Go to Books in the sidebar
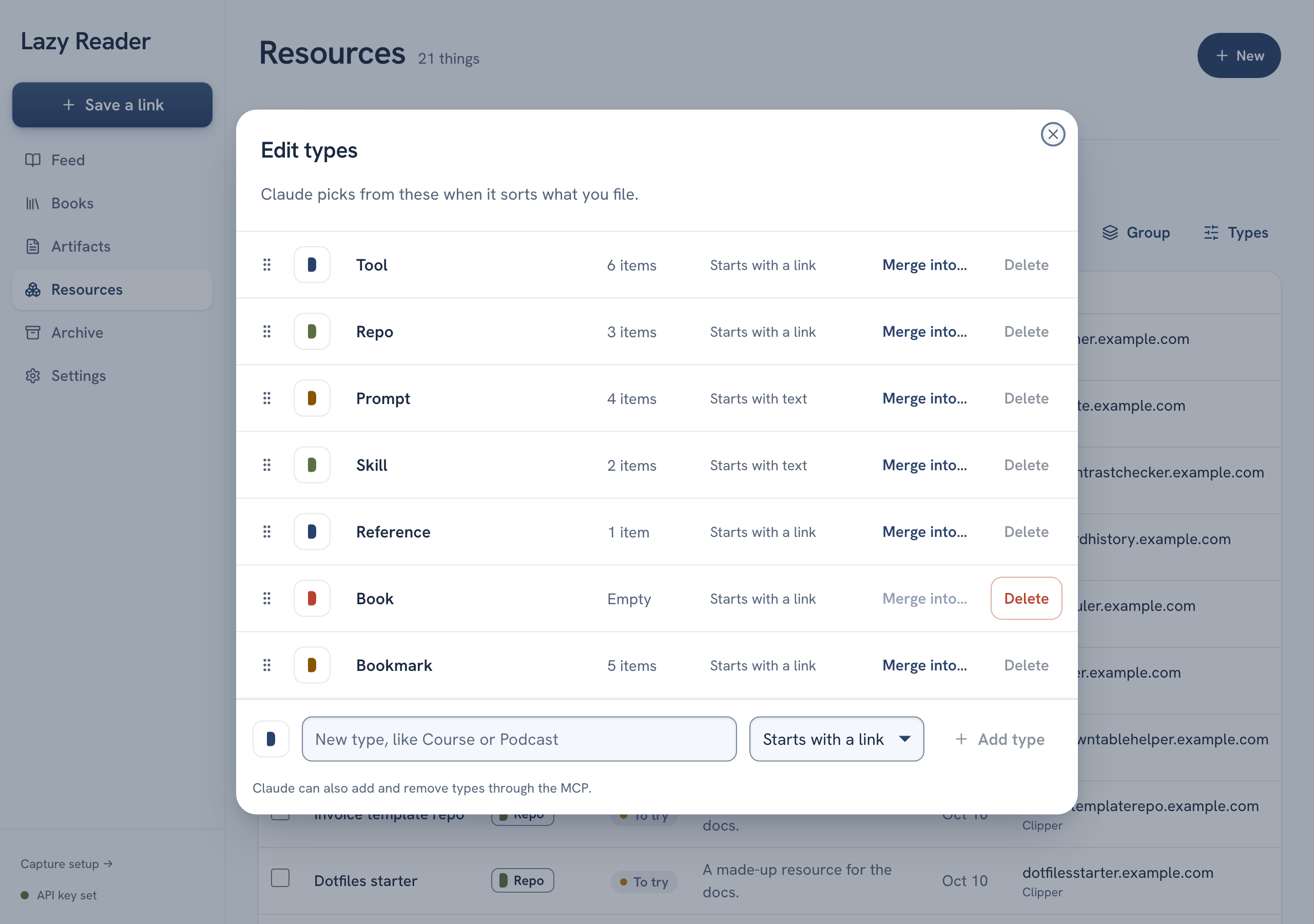 click(x=112, y=203)
